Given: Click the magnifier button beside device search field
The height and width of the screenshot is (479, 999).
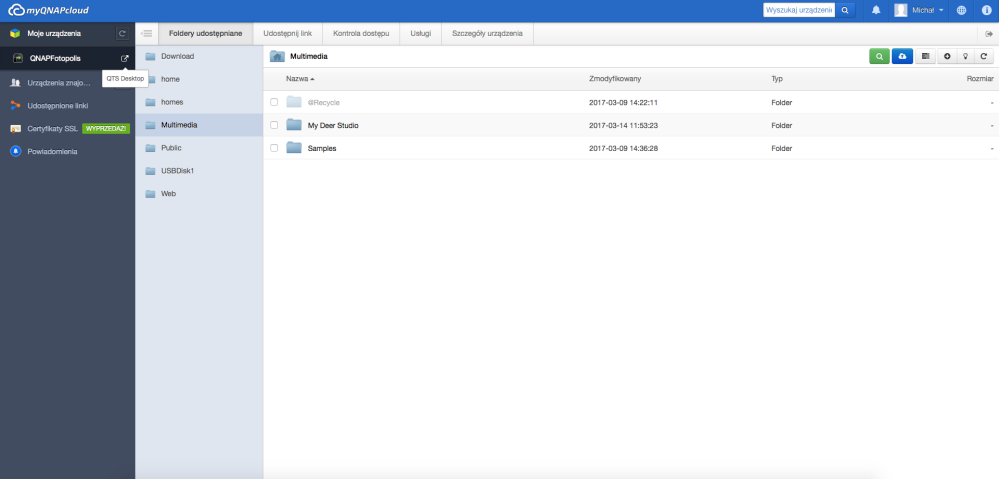Looking at the screenshot, I should point(845,10).
